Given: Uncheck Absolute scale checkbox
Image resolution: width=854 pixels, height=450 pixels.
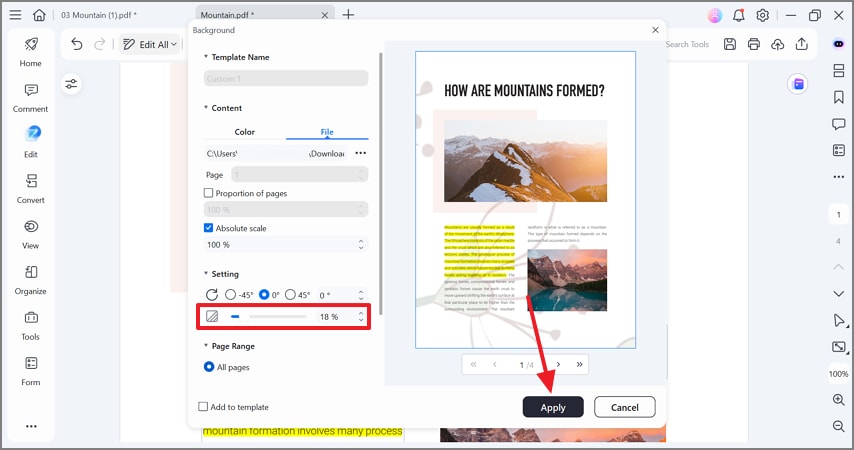Looking at the screenshot, I should coord(208,228).
